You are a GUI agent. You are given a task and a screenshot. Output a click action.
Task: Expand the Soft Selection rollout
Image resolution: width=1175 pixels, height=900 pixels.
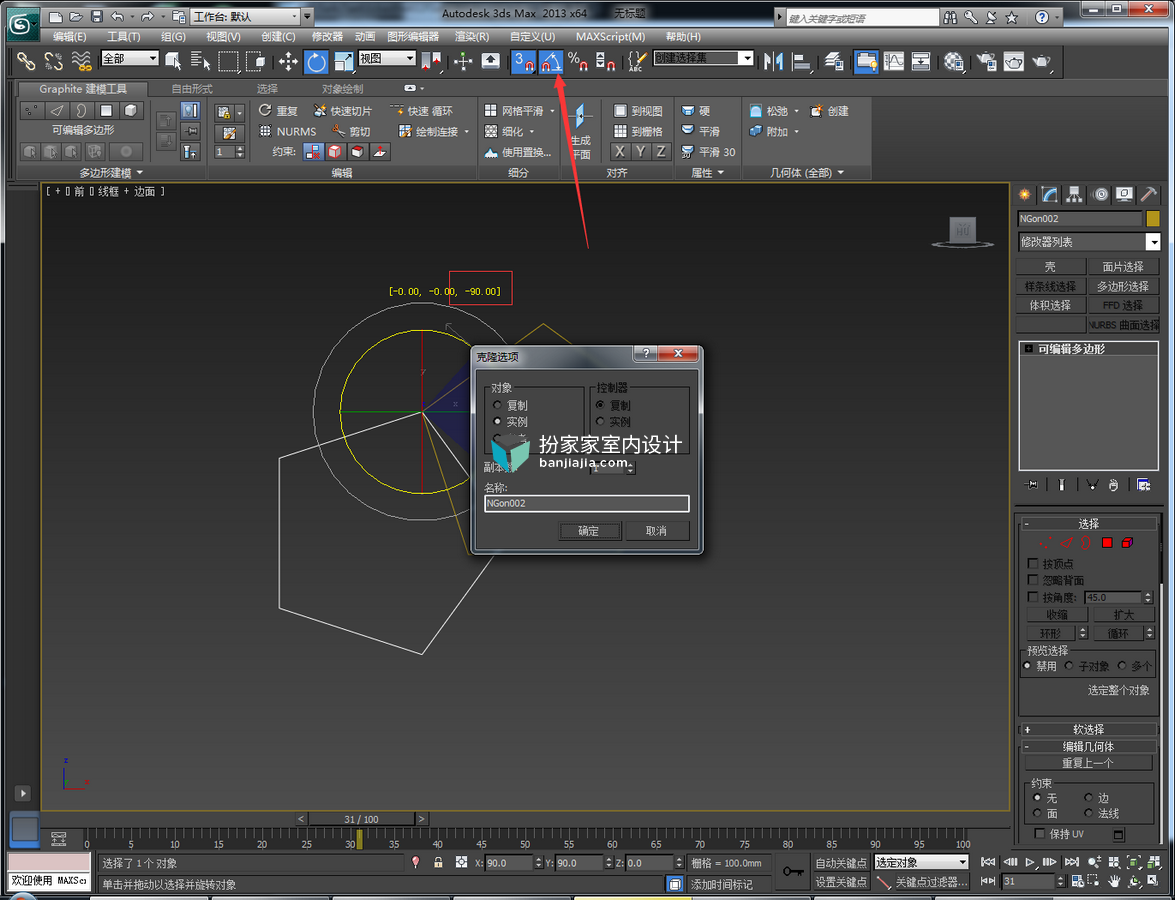point(1088,729)
